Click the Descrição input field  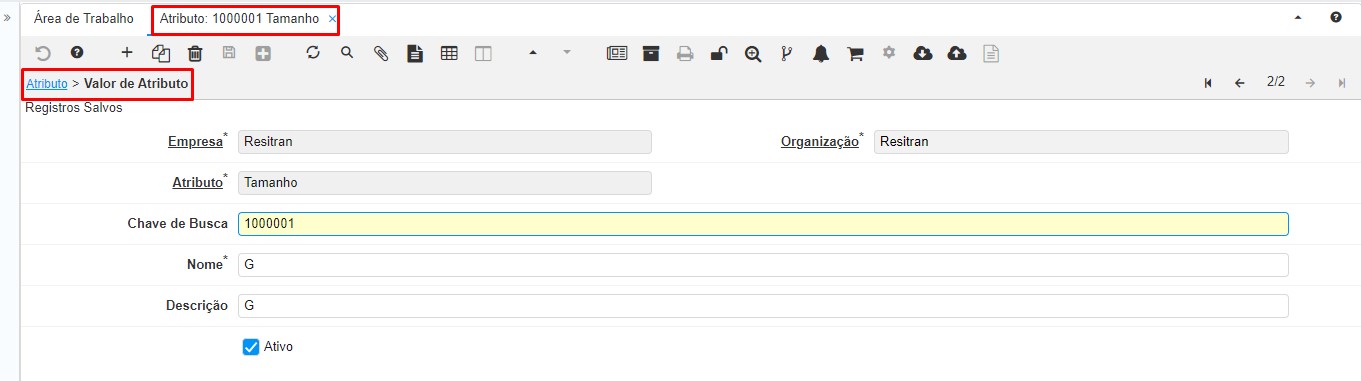tap(763, 306)
